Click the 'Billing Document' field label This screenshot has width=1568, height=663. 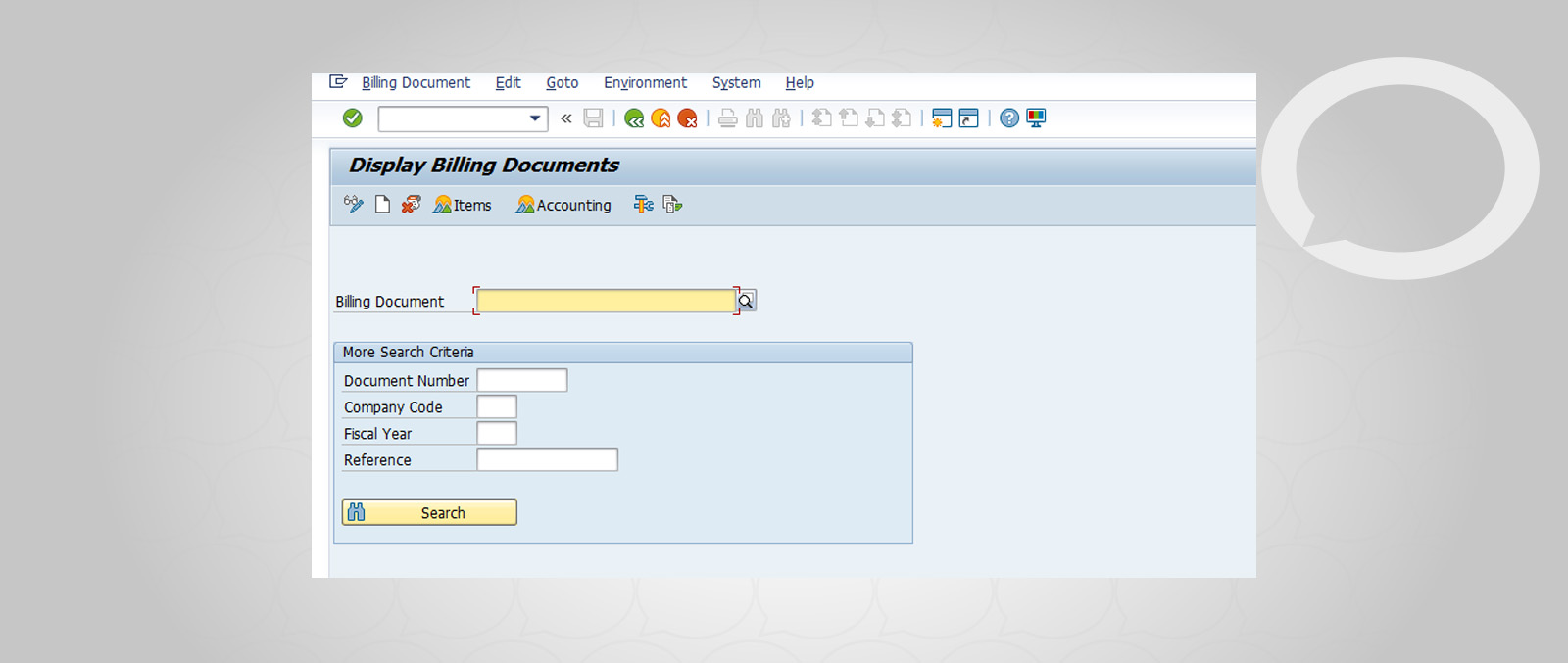click(389, 302)
